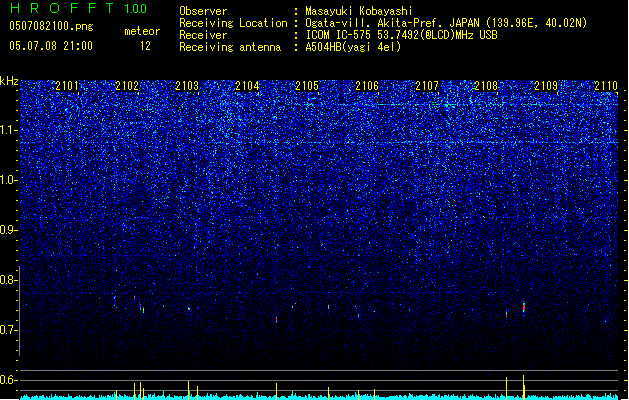Click the 2105 time marker

(x=307, y=86)
